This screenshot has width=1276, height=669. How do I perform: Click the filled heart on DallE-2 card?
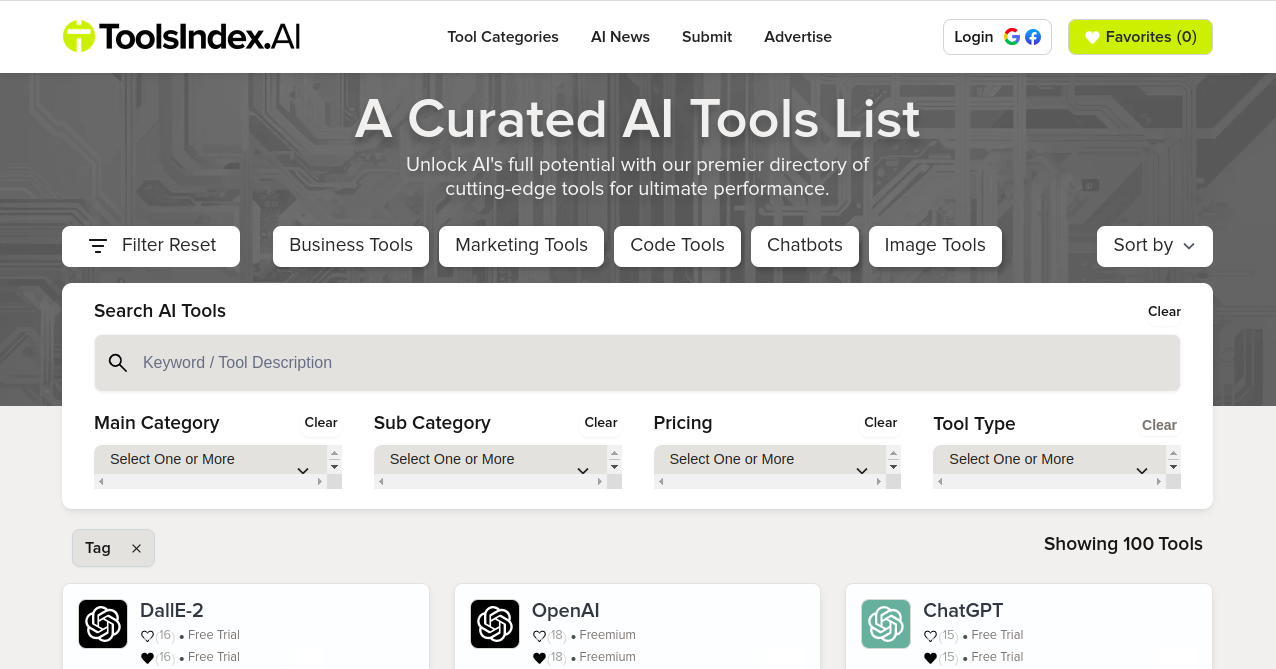147,658
